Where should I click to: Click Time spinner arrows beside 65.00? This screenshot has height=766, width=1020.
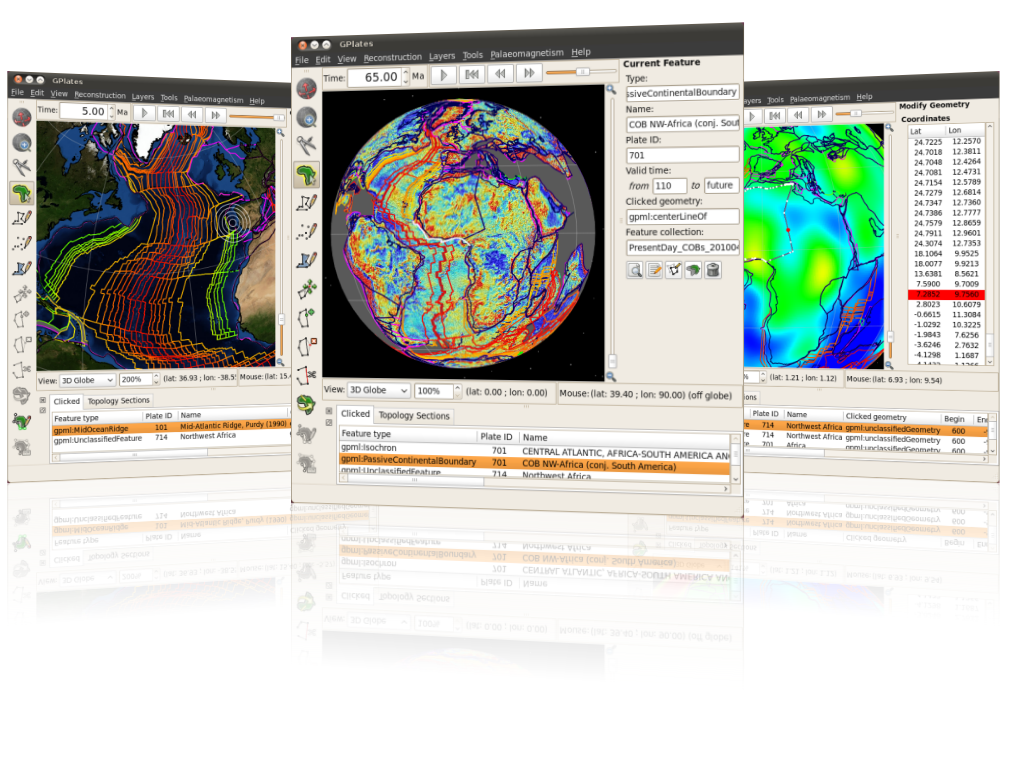(405, 77)
